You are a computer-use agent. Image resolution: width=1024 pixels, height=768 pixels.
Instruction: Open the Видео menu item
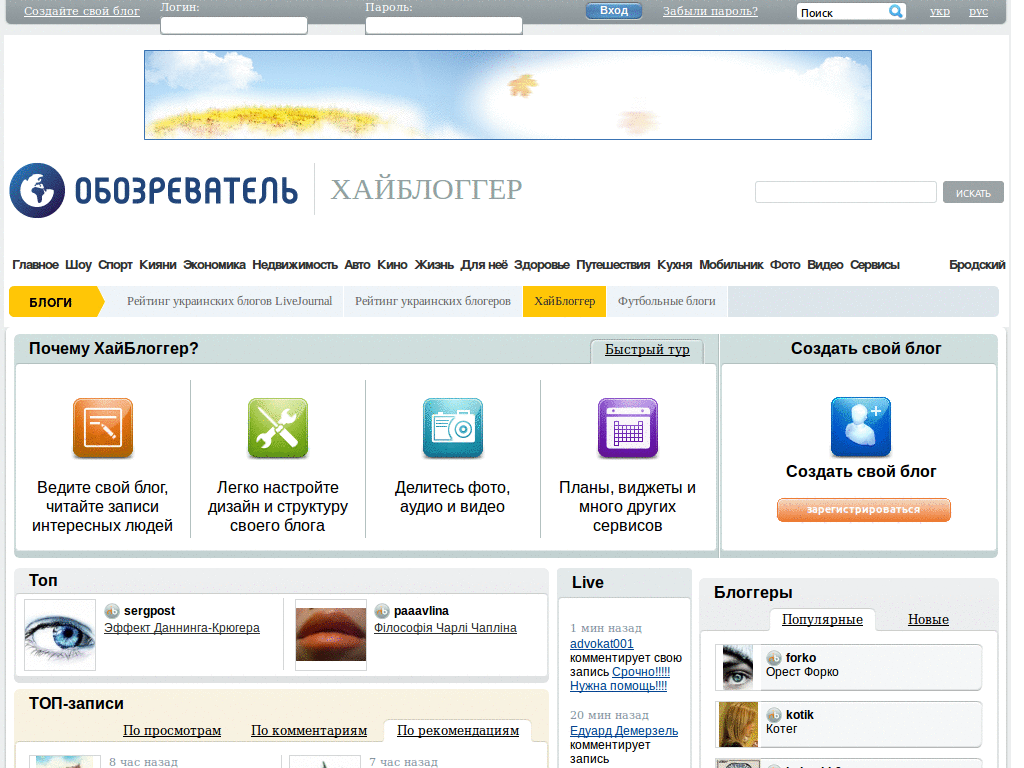[825, 264]
